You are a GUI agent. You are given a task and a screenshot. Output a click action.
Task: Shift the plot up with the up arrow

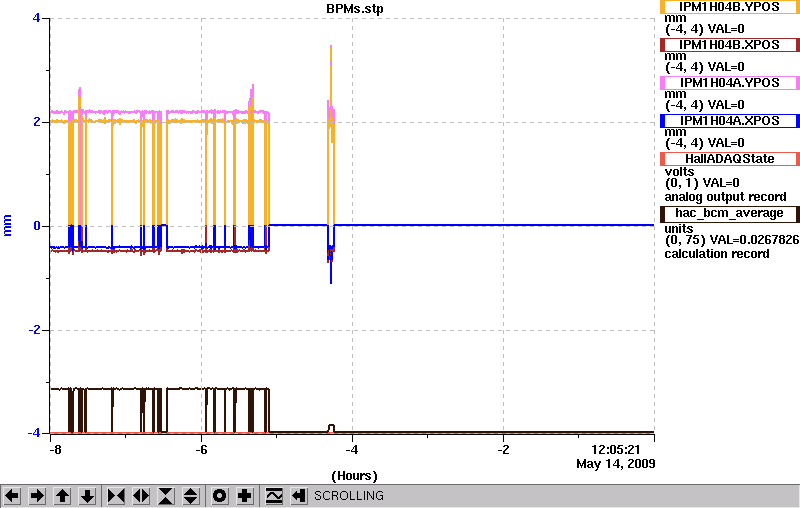62,496
